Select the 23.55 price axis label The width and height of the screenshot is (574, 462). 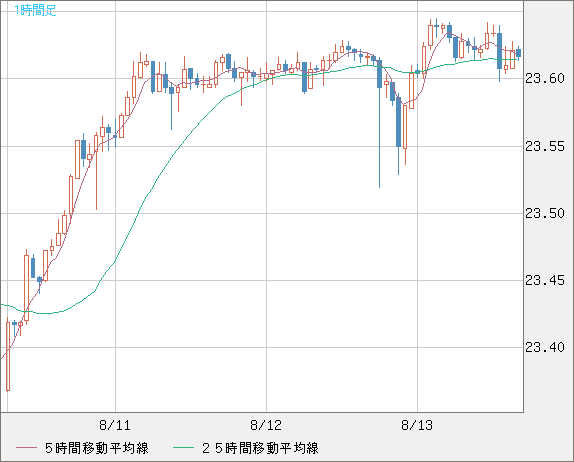[545, 146]
